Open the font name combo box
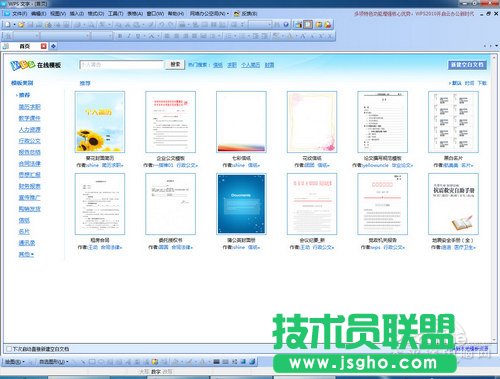The height and width of the screenshot is (379, 500). click(x=65, y=36)
